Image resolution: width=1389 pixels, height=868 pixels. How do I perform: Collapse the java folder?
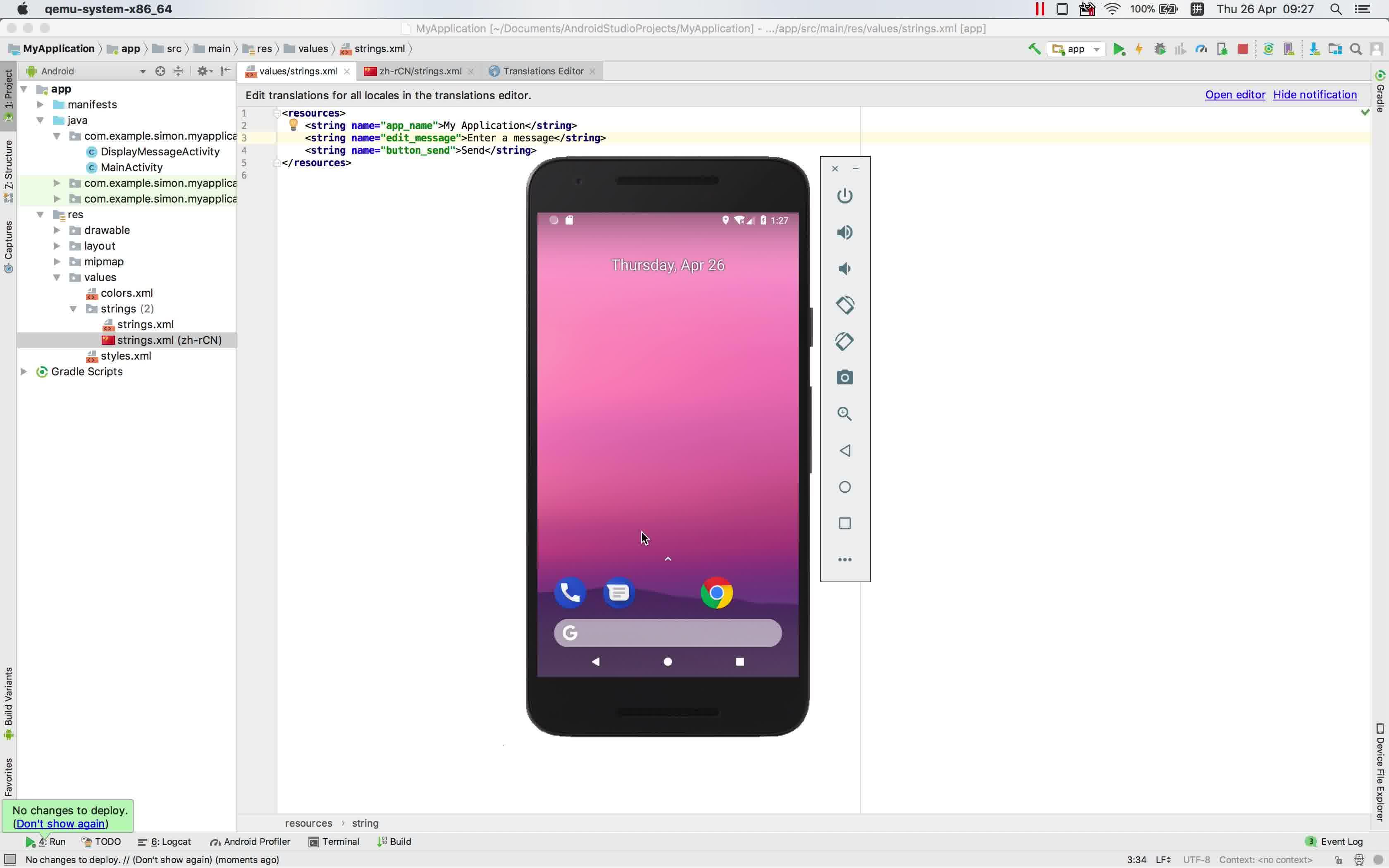[40, 120]
